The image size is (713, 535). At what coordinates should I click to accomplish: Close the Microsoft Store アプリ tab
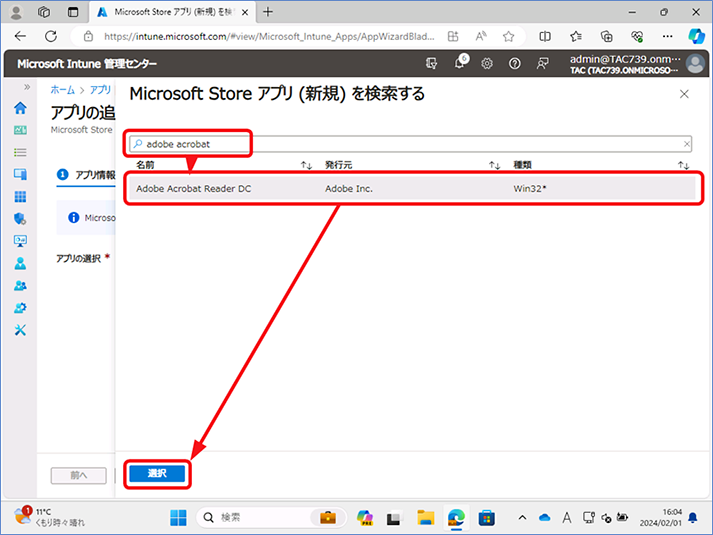pyautogui.click(x=245, y=12)
